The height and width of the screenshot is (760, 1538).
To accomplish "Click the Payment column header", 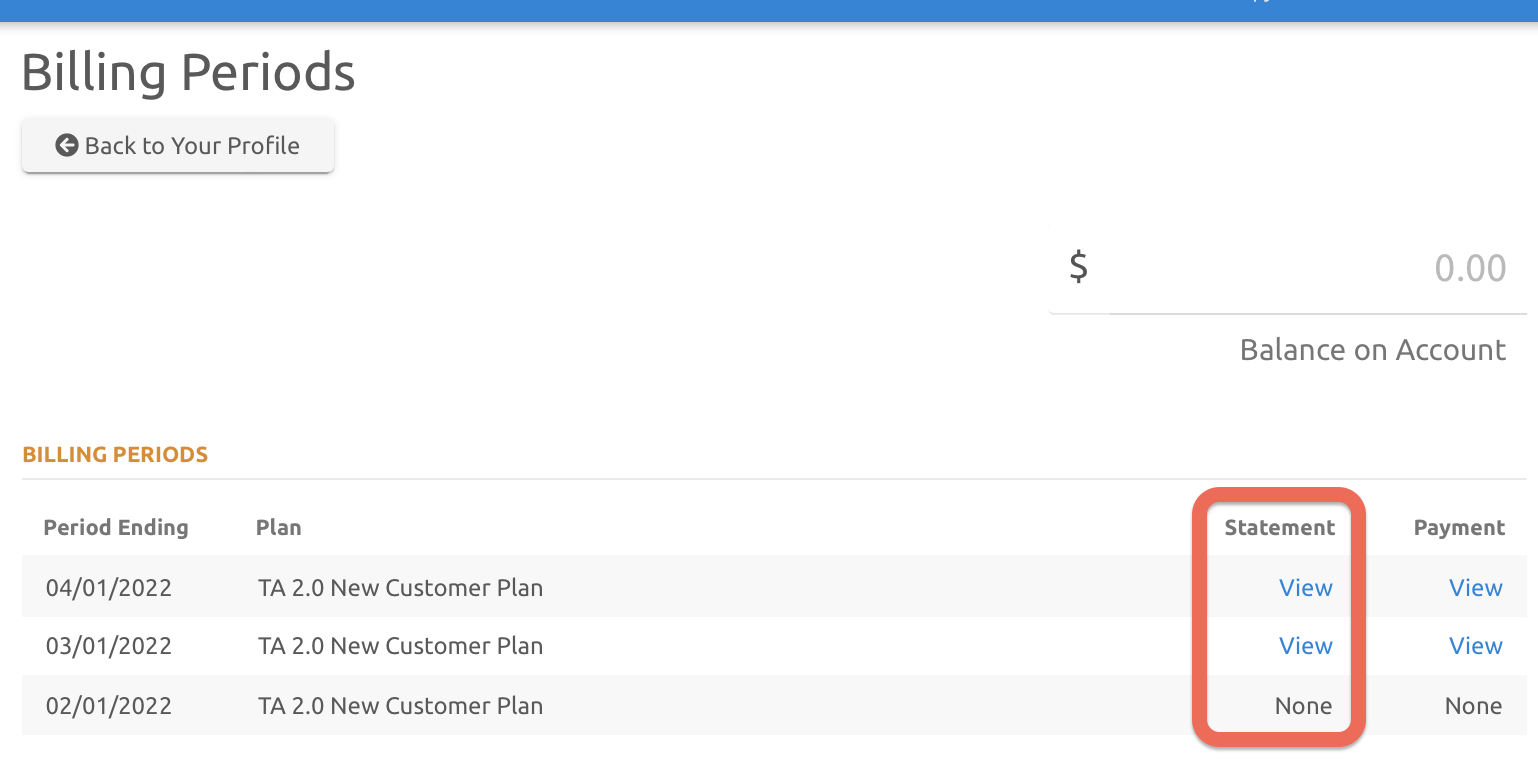I will click(x=1458, y=527).
